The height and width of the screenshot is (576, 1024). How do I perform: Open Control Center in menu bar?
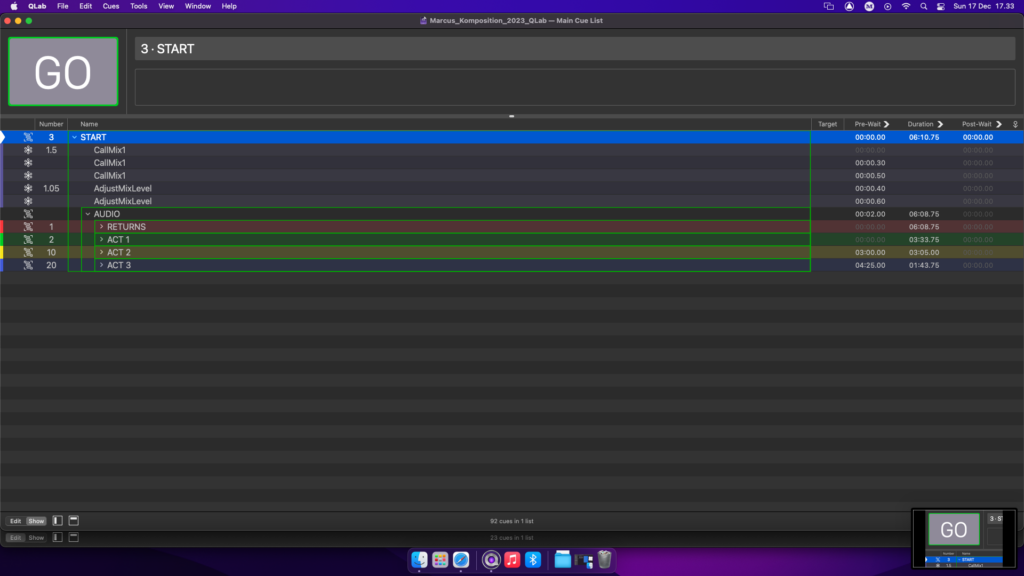point(941,6)
